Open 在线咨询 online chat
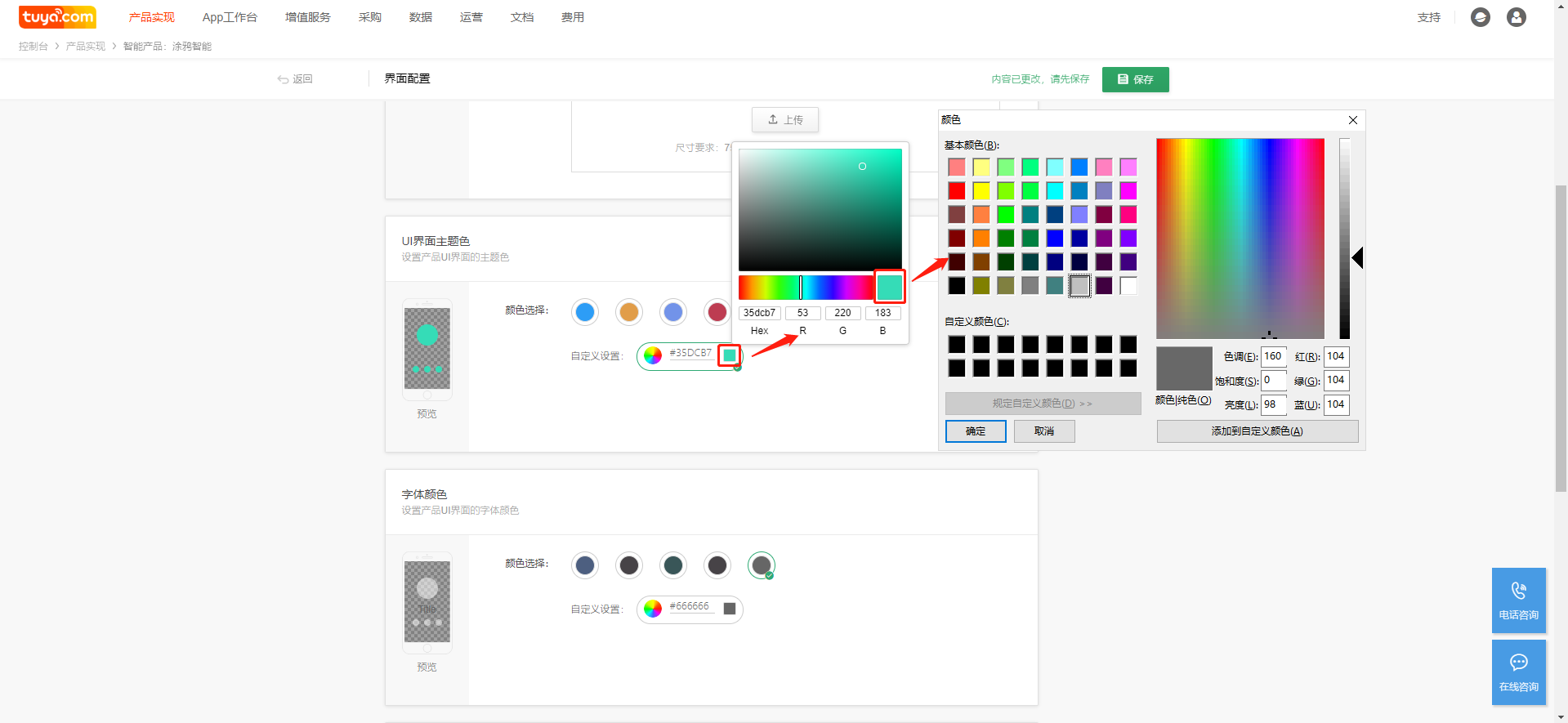The height and width of the screenshot is (723, 1568). point(1519,672)
